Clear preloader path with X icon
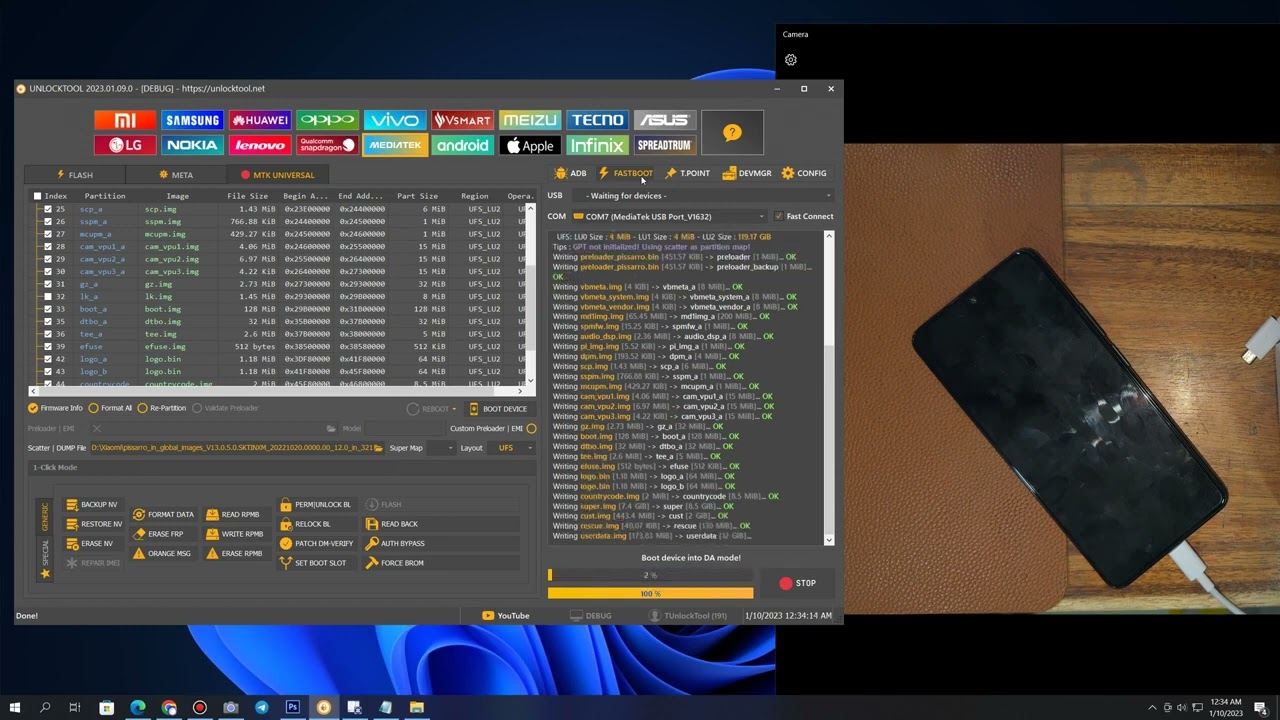 (97, 428)
